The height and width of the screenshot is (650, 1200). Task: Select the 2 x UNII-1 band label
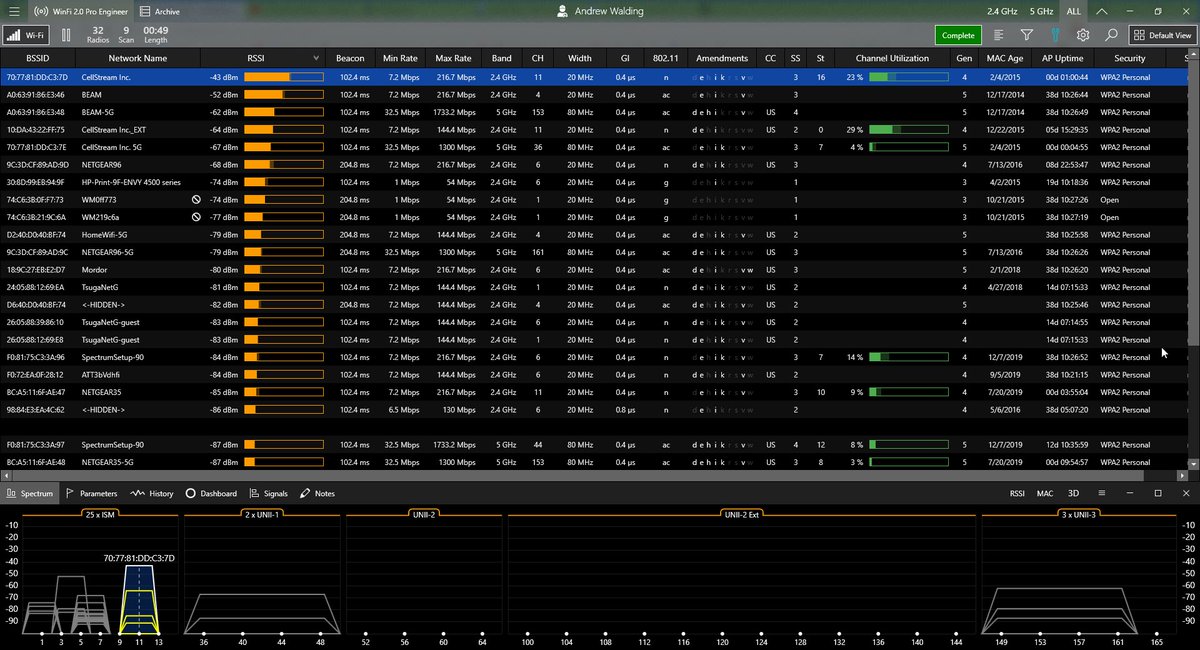262,514
